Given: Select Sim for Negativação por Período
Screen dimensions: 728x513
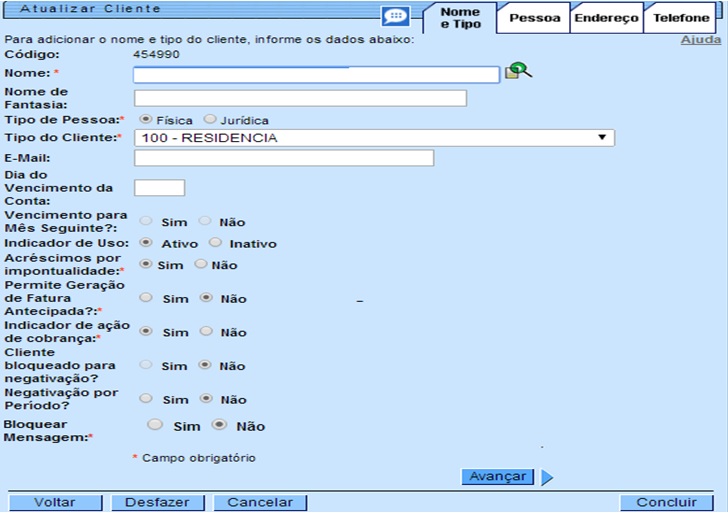Looking at the screenshot, I should coord(146,399).
